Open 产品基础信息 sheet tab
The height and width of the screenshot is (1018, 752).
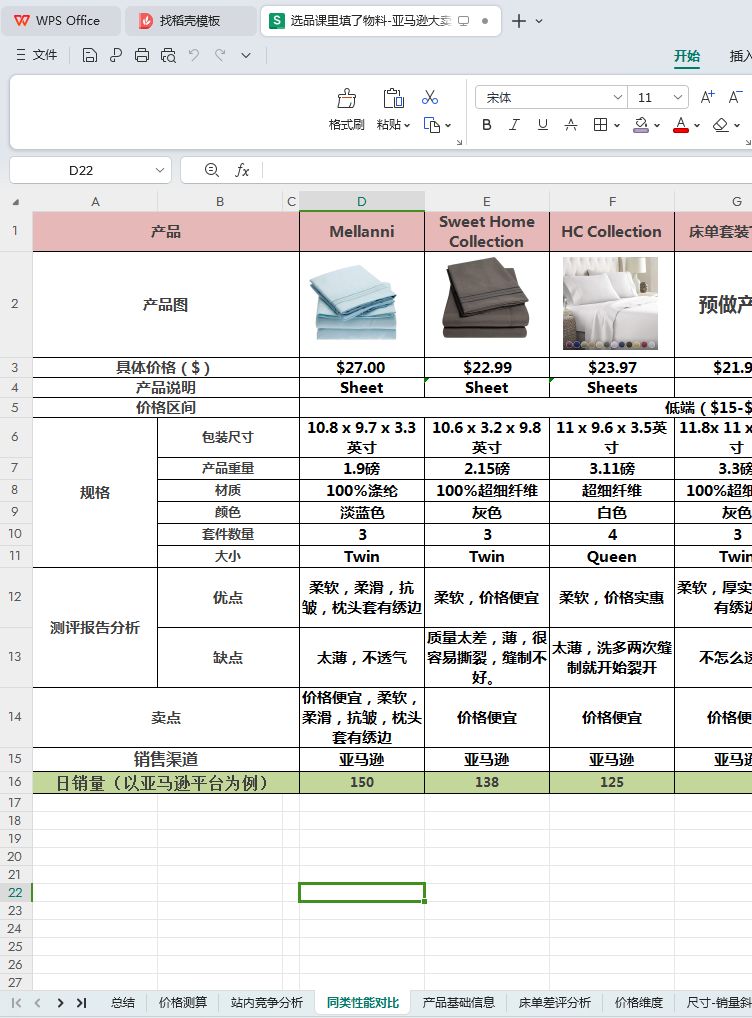[458, 1002]
